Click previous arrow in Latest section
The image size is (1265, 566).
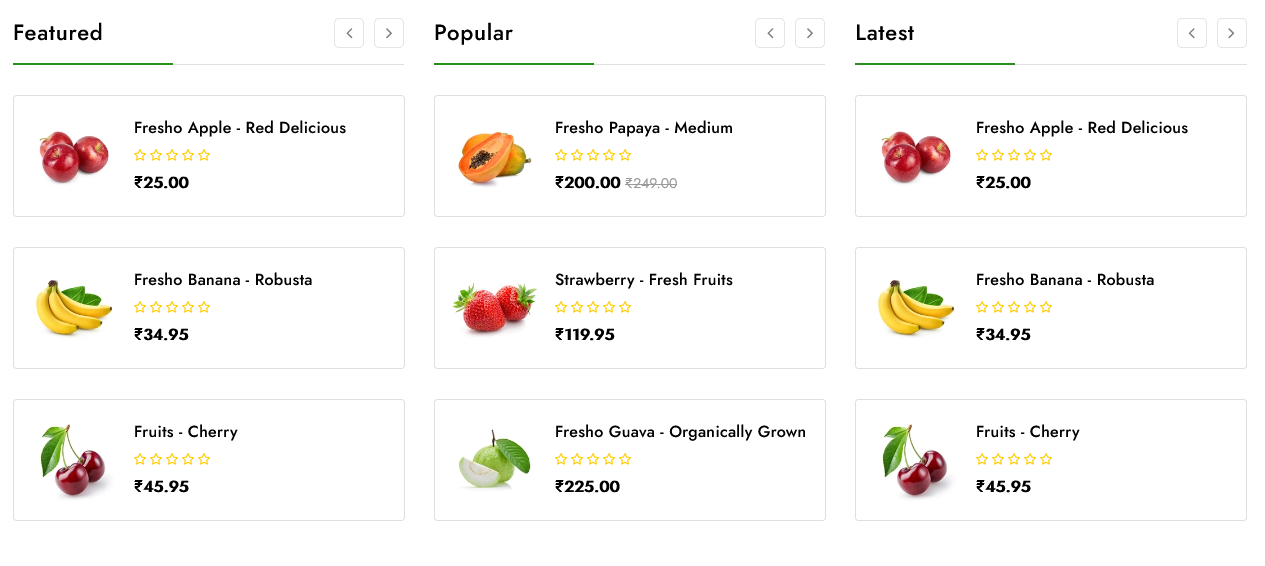point(1192,33)
